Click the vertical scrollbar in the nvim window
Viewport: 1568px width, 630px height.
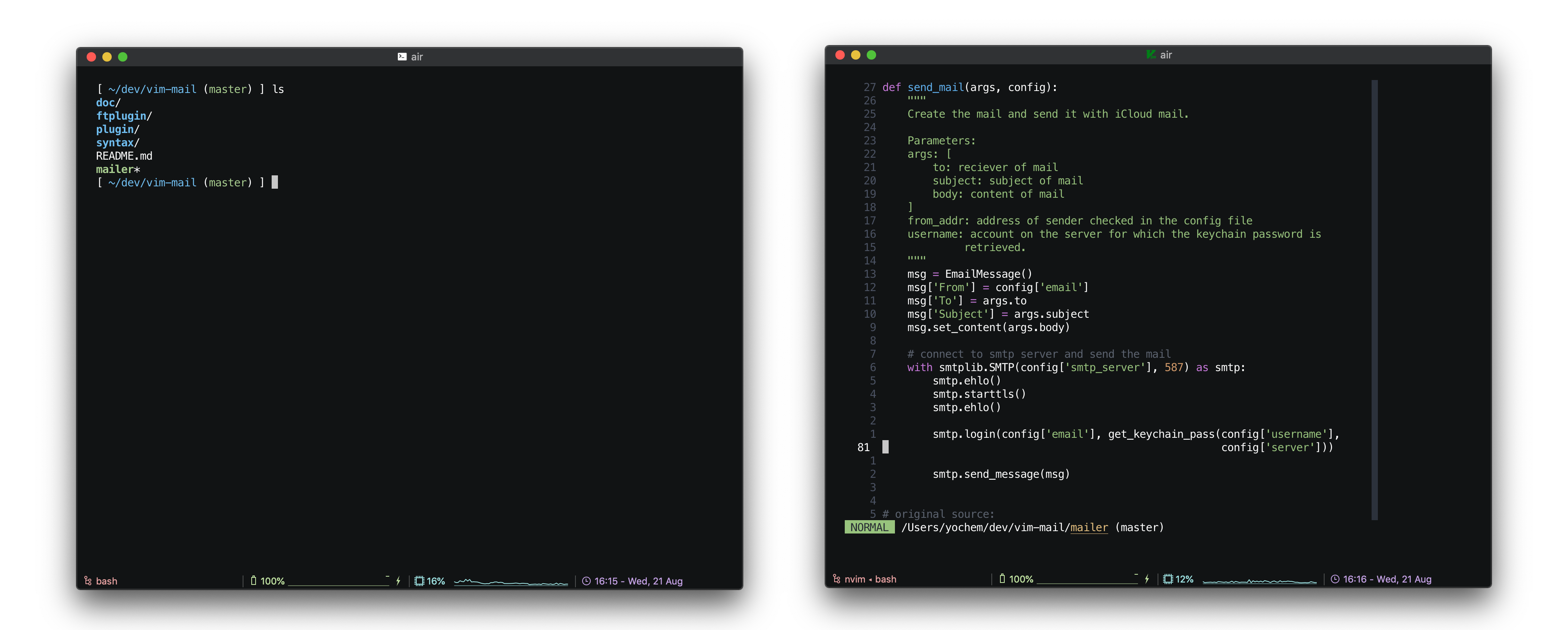pyautogui.click(x=1374, y=300)
